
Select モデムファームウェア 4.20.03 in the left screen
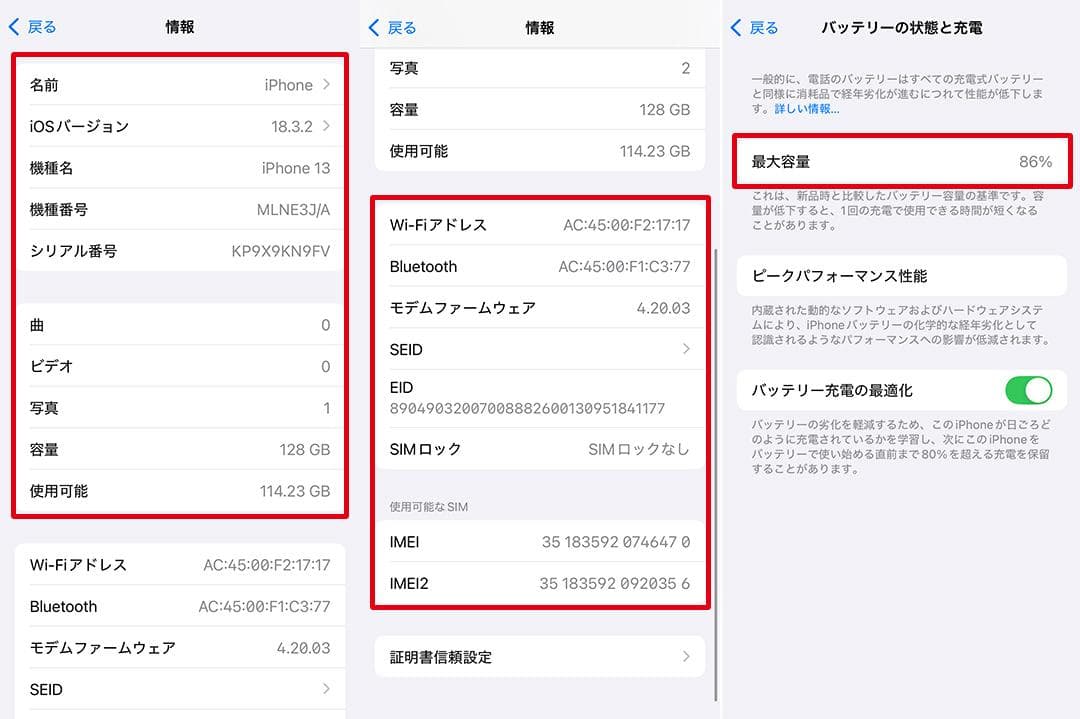[180, 648]
